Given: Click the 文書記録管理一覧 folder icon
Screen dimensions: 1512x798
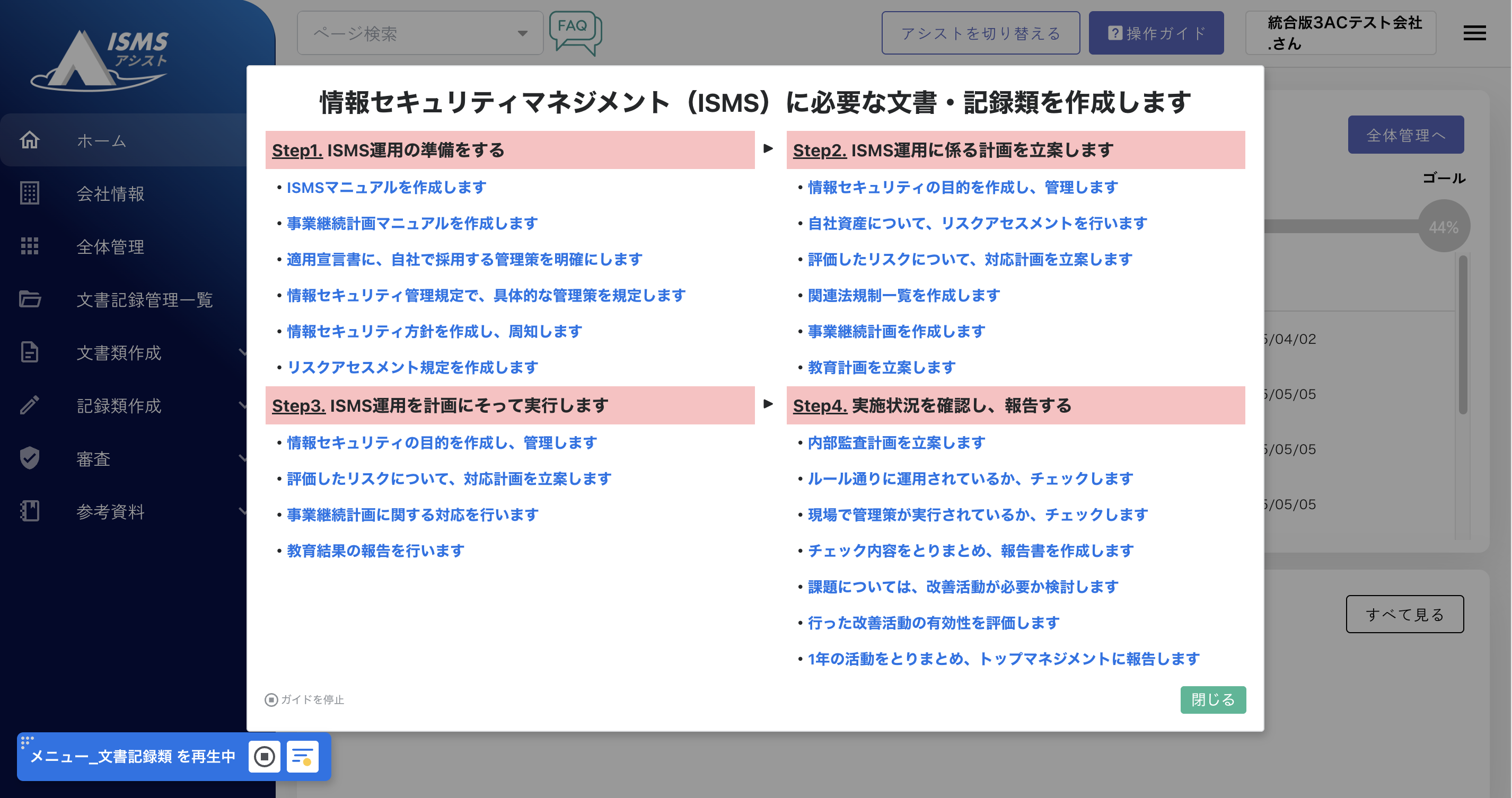Looking at the screenshot, I should click(29, 299).
